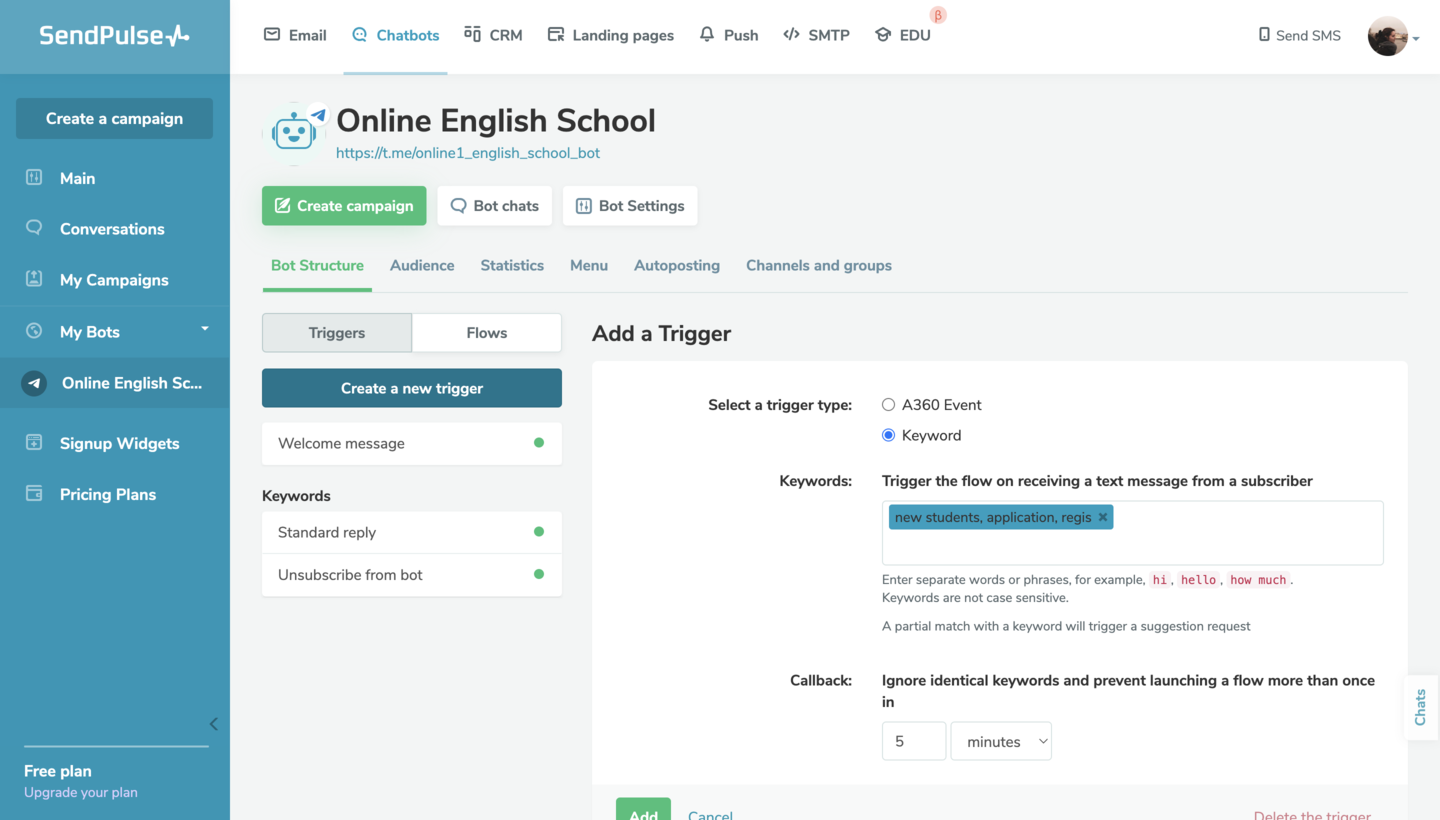
Task: Open the Unsubscribe from bot trigger
Action: point(412,575)
